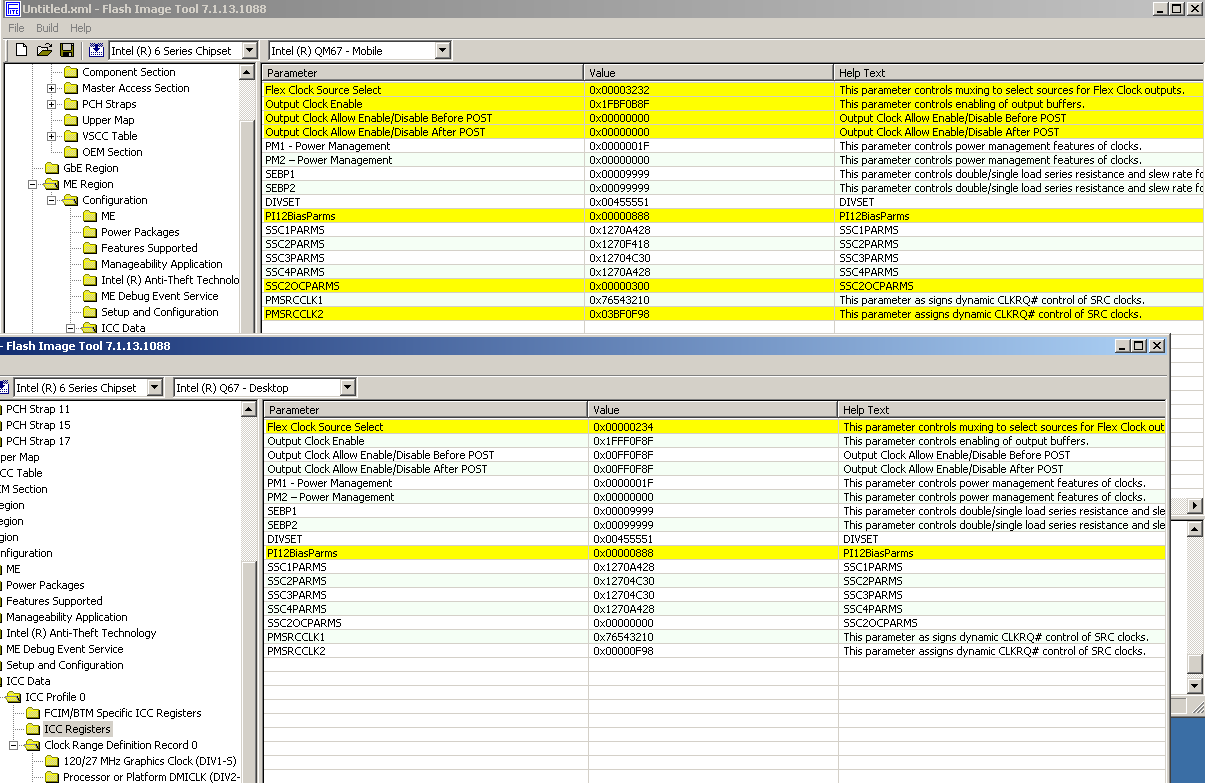Expand the PCH Straps tree node
Viewport: 1205px width, 783px height.
pos(52,104)
